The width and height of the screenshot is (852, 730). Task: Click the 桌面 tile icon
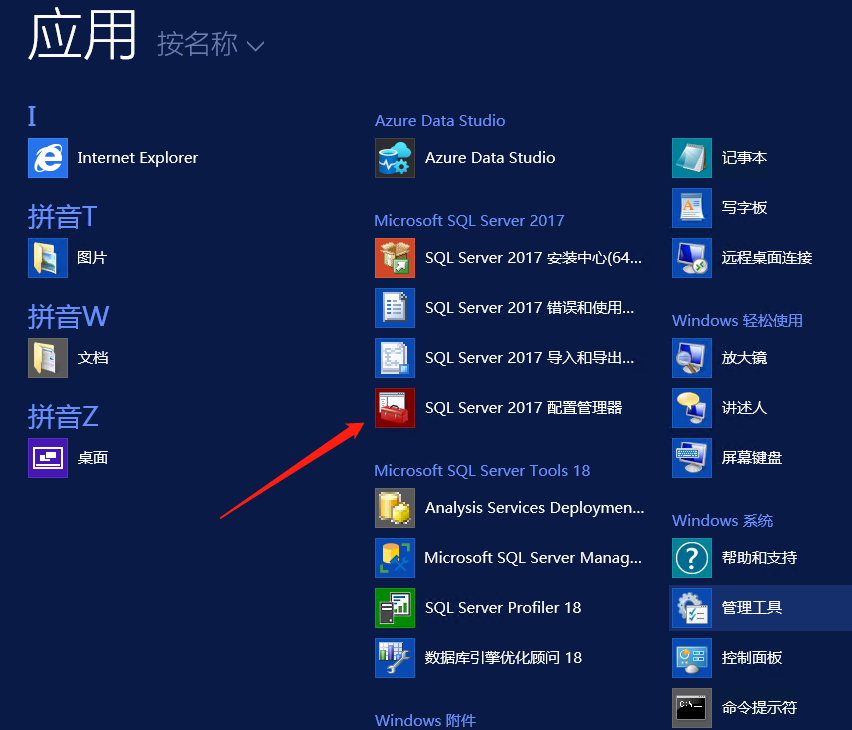pyautogui.click(x=48, y=458)
